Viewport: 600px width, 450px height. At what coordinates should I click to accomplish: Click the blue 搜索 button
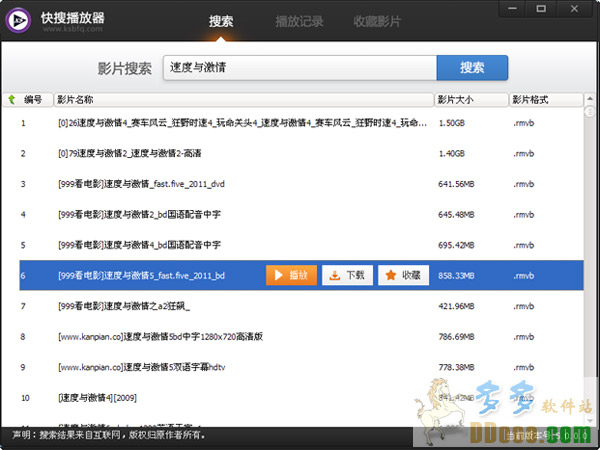pos(472,68)
